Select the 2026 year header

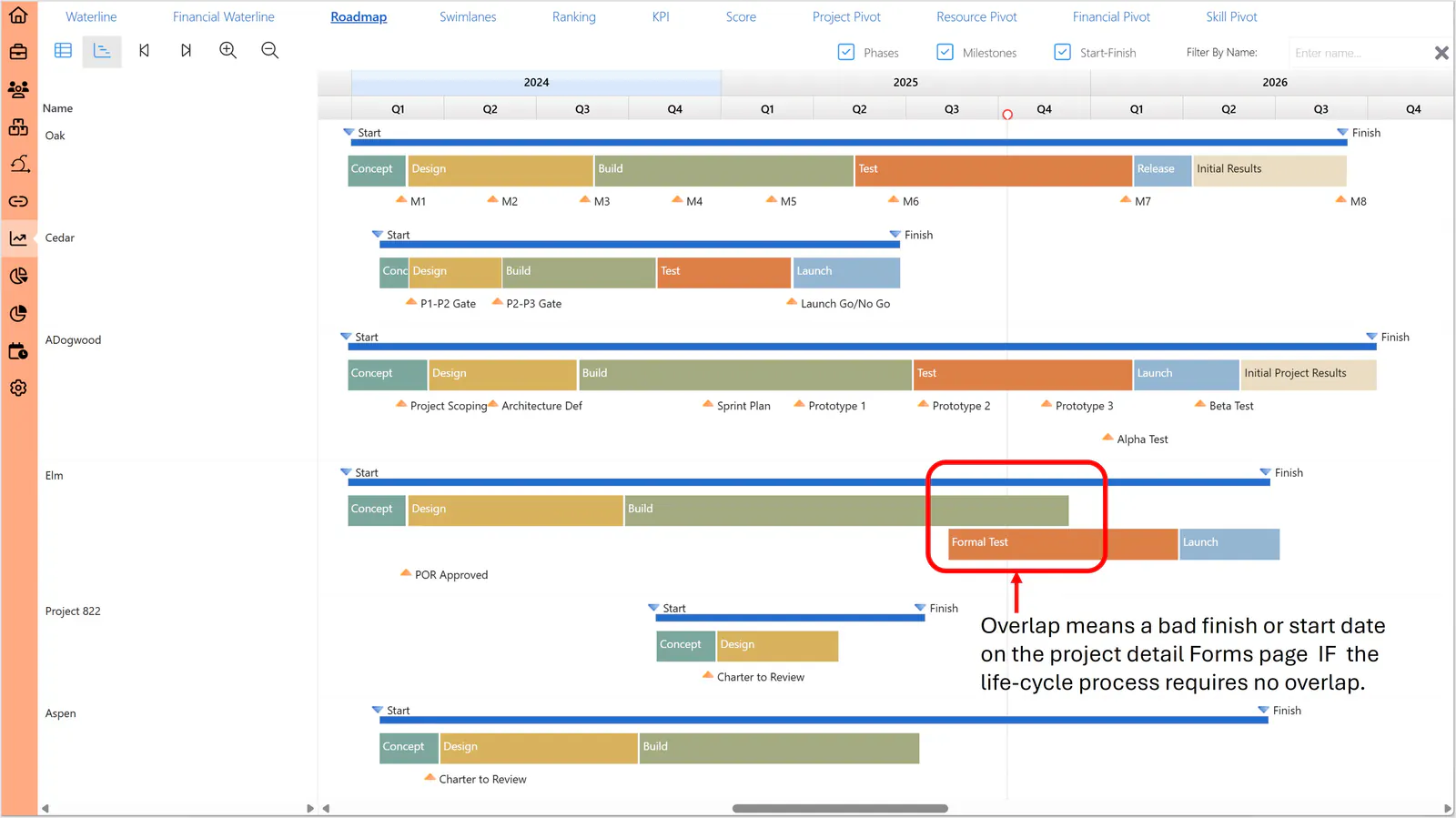1274,82
